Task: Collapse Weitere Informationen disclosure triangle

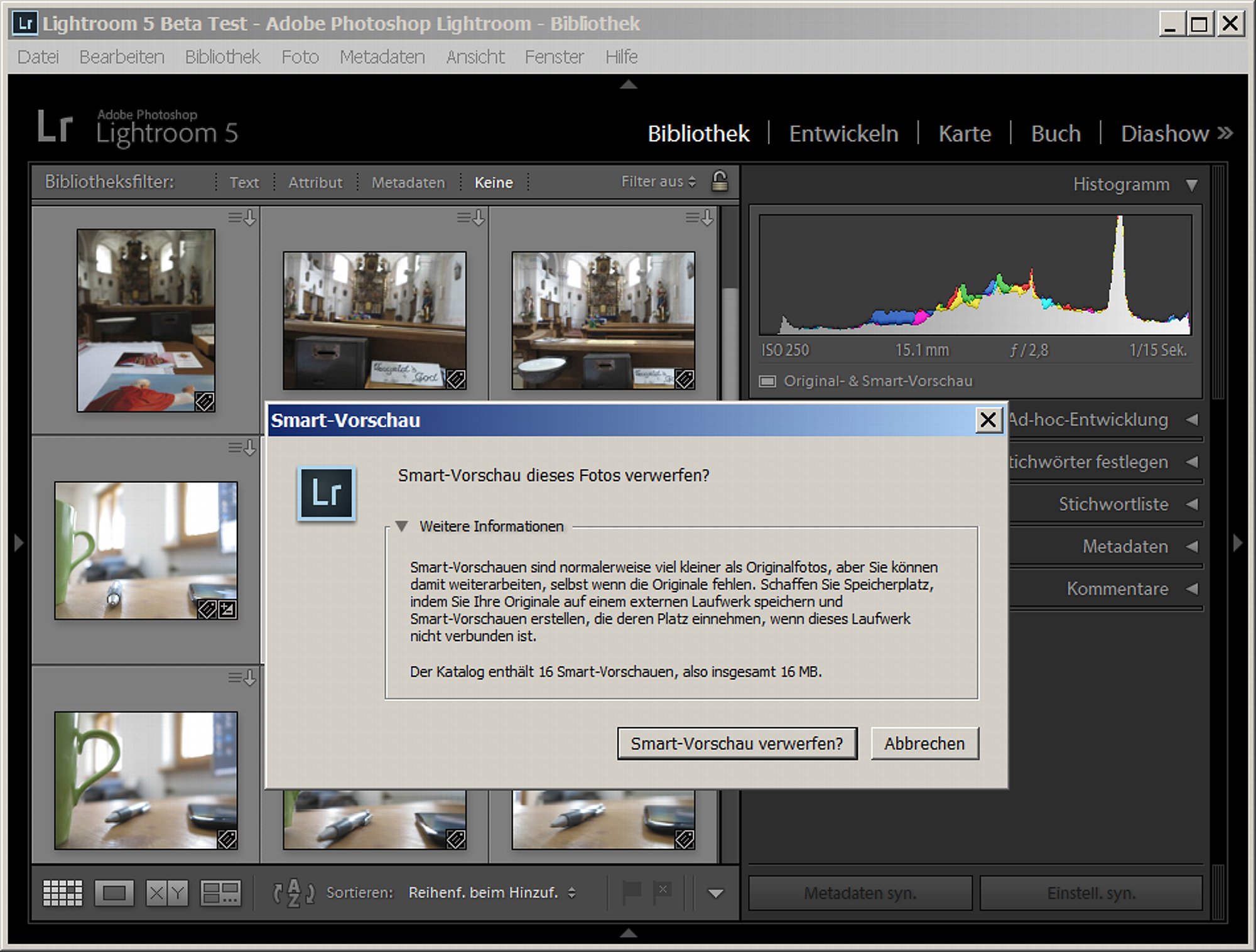Action: coord(402,526)
